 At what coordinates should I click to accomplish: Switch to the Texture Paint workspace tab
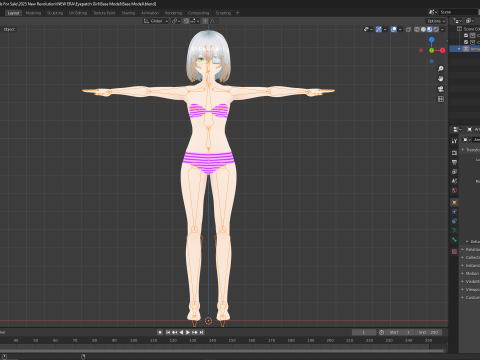pos(104,13)
